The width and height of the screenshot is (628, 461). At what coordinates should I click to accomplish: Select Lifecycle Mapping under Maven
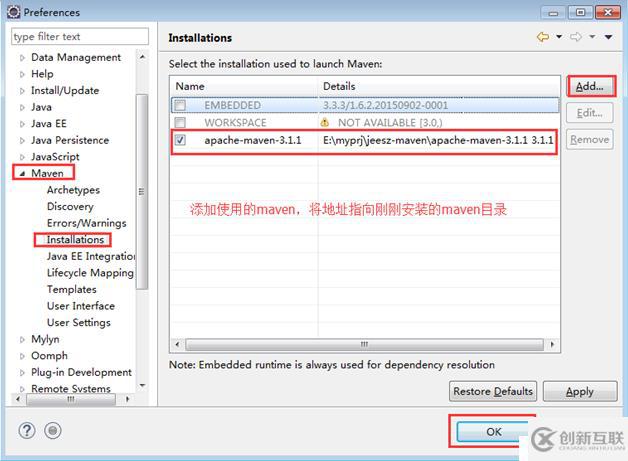point(90,273)
